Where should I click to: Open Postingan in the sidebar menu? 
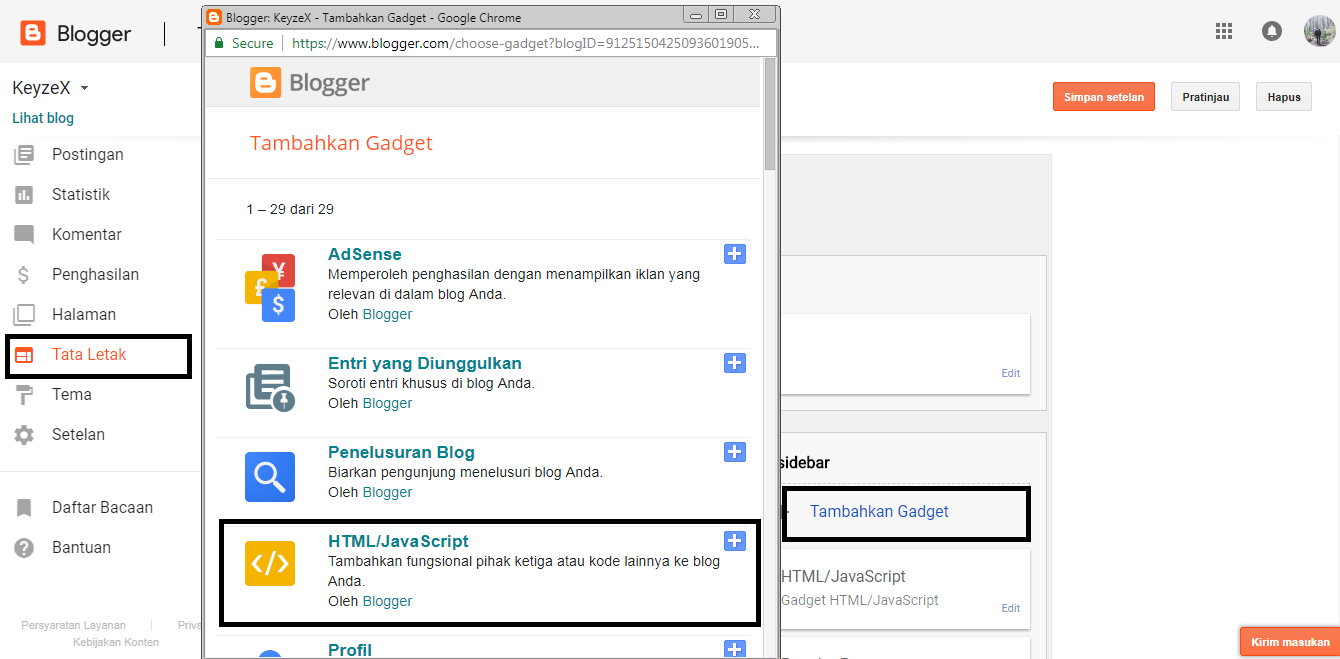(x=88, y=154)
